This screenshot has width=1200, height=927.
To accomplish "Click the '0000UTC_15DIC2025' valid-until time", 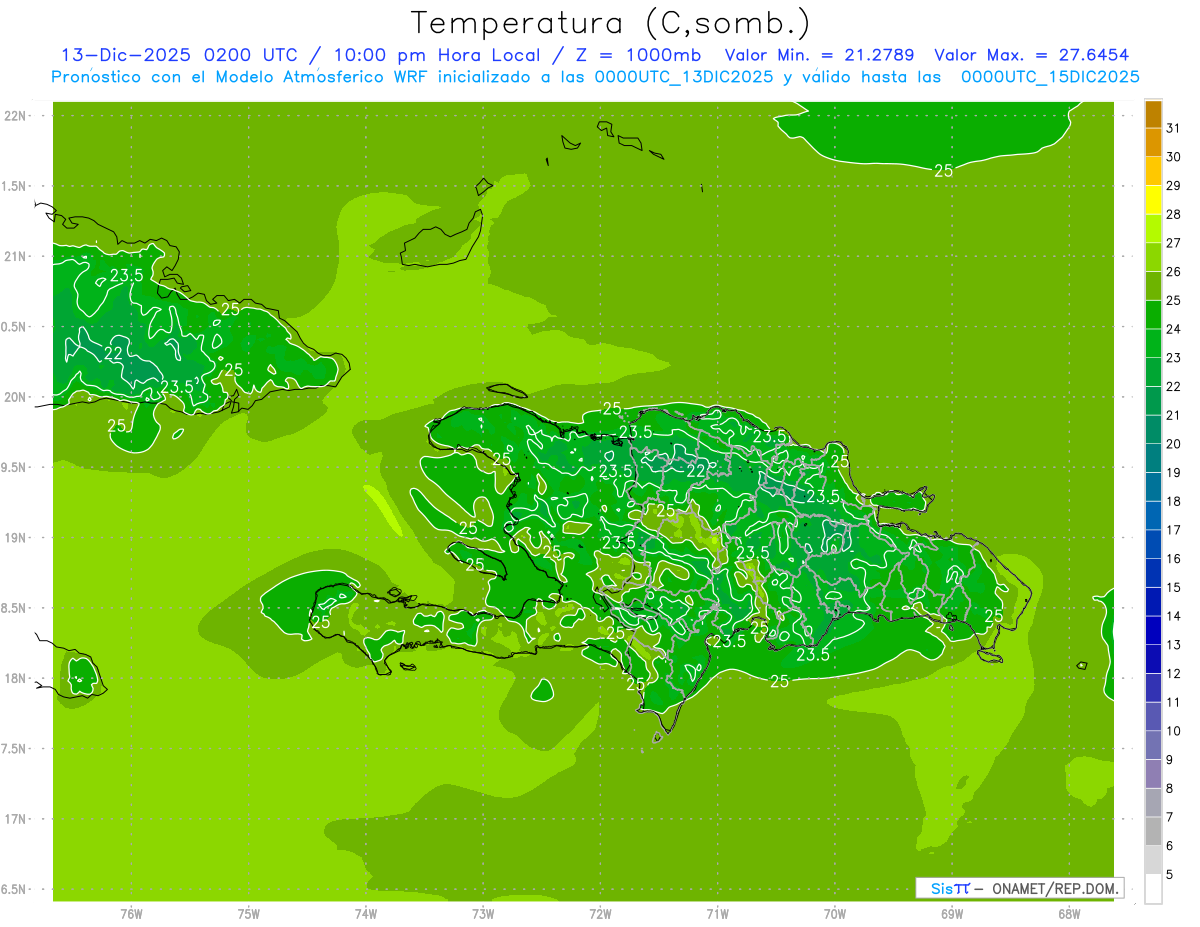I will click(x=1050, y=77).
